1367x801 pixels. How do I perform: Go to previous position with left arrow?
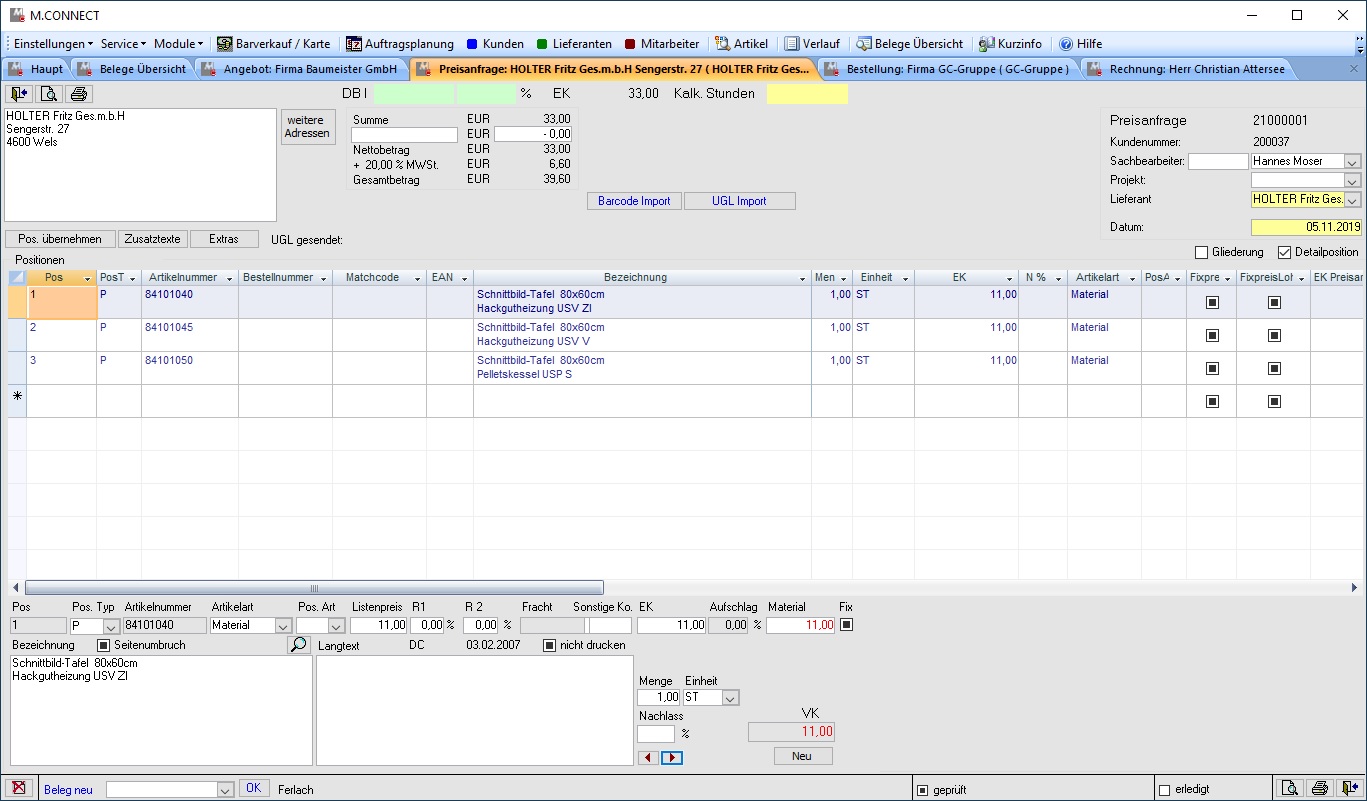(x=648, y=758)
